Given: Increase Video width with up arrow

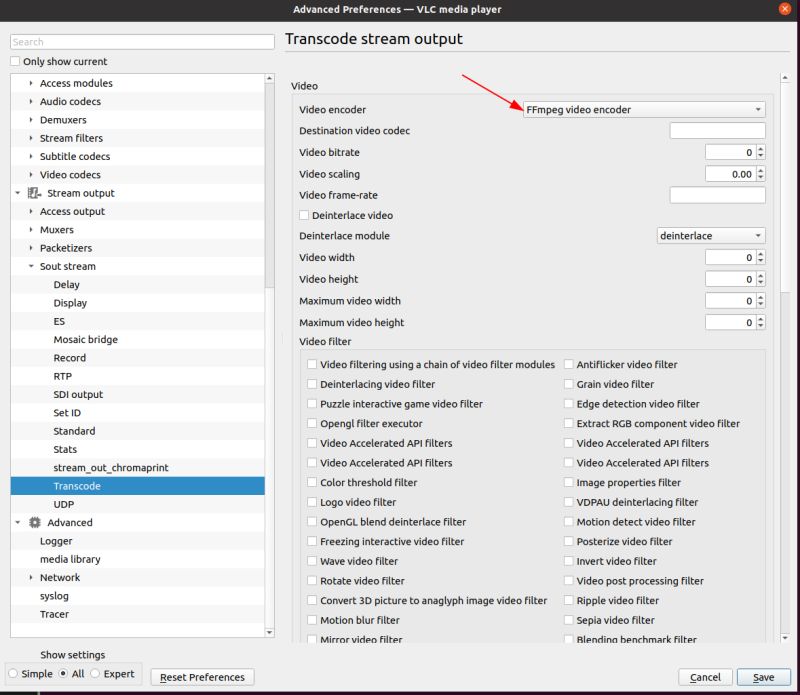Looking at the screenshot, I should tap(761, 254).
